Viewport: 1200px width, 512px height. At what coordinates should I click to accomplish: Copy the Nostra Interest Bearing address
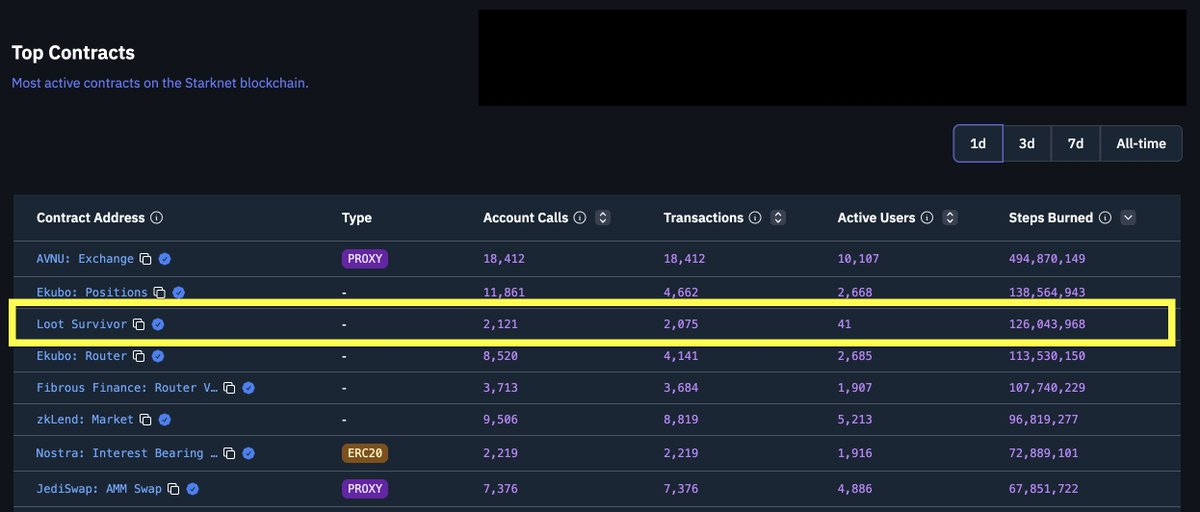click(x=229, y=453)
